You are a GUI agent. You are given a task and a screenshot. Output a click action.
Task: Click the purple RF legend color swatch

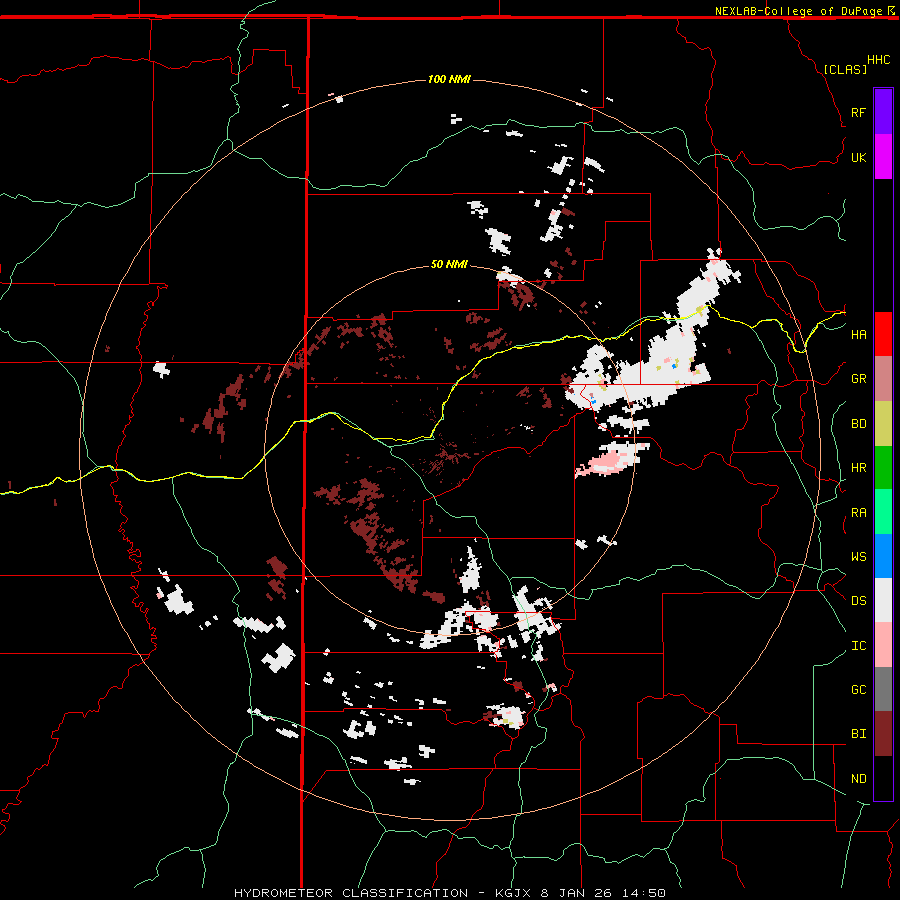click(883, 112)
